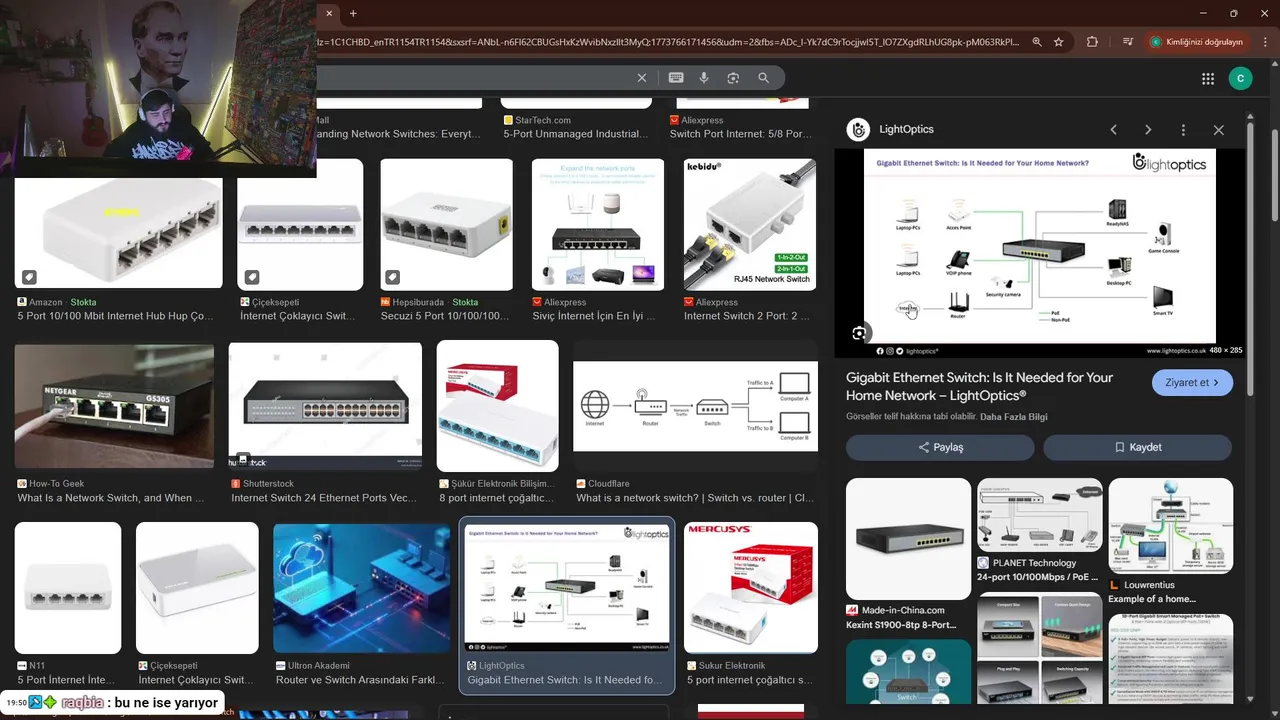
Task: Click Ziyaret et button
Action: (x=1192, y=383)
